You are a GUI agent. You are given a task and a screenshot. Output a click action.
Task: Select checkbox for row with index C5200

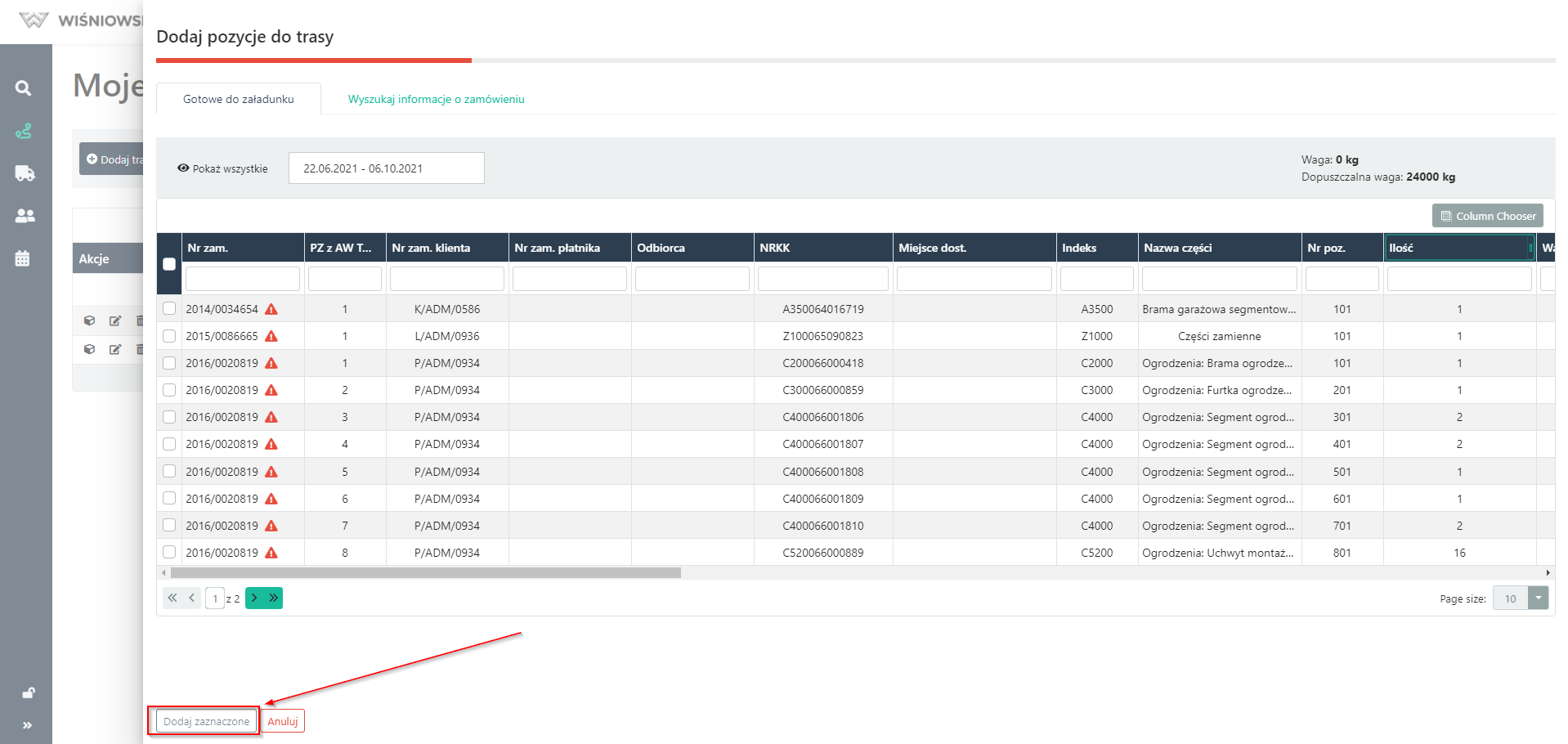(x=169, y=552)
